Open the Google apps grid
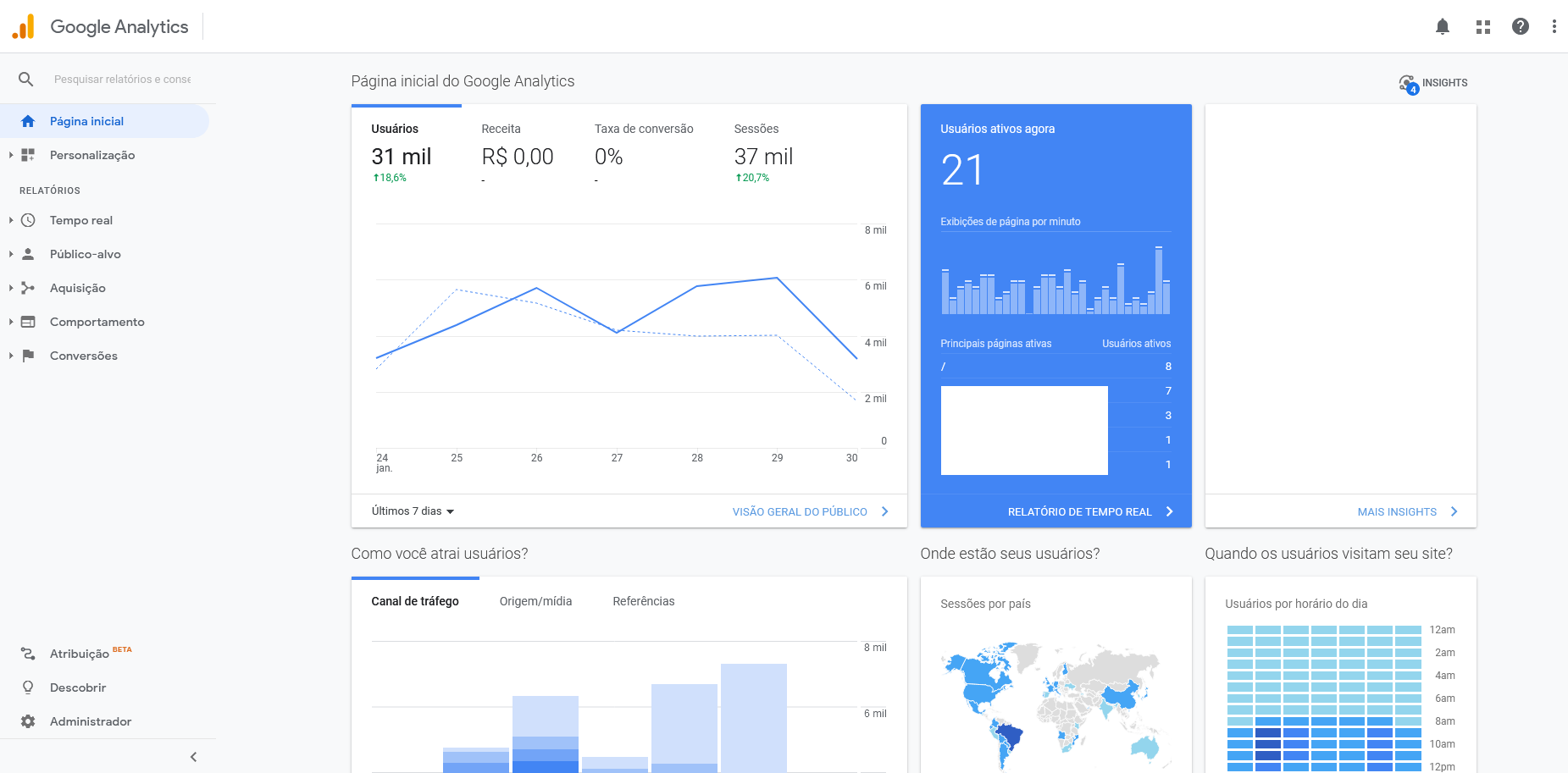Screen dimensions: 1568x773 (x=1482, y=26)
